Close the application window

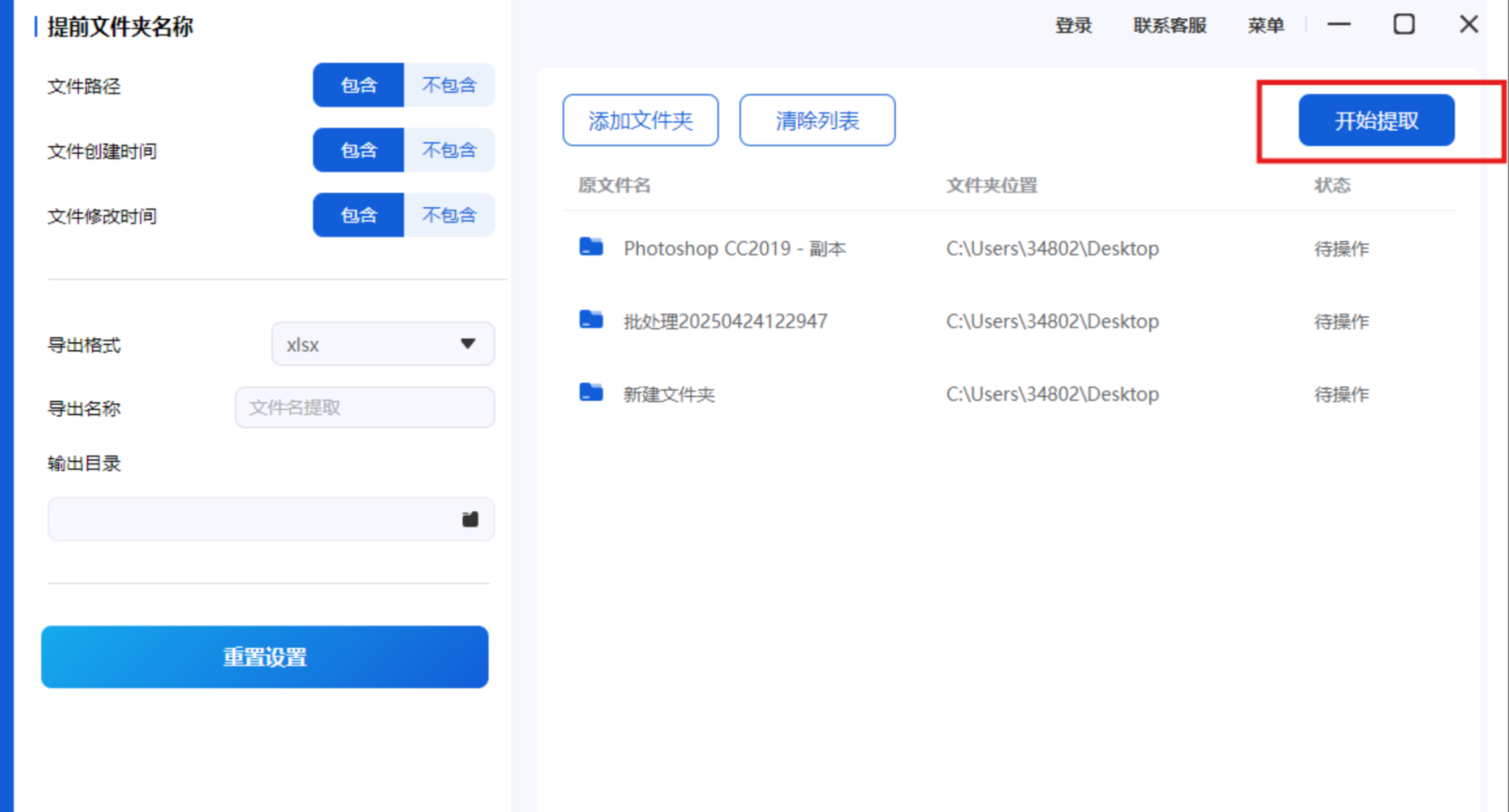(1469, 25)
